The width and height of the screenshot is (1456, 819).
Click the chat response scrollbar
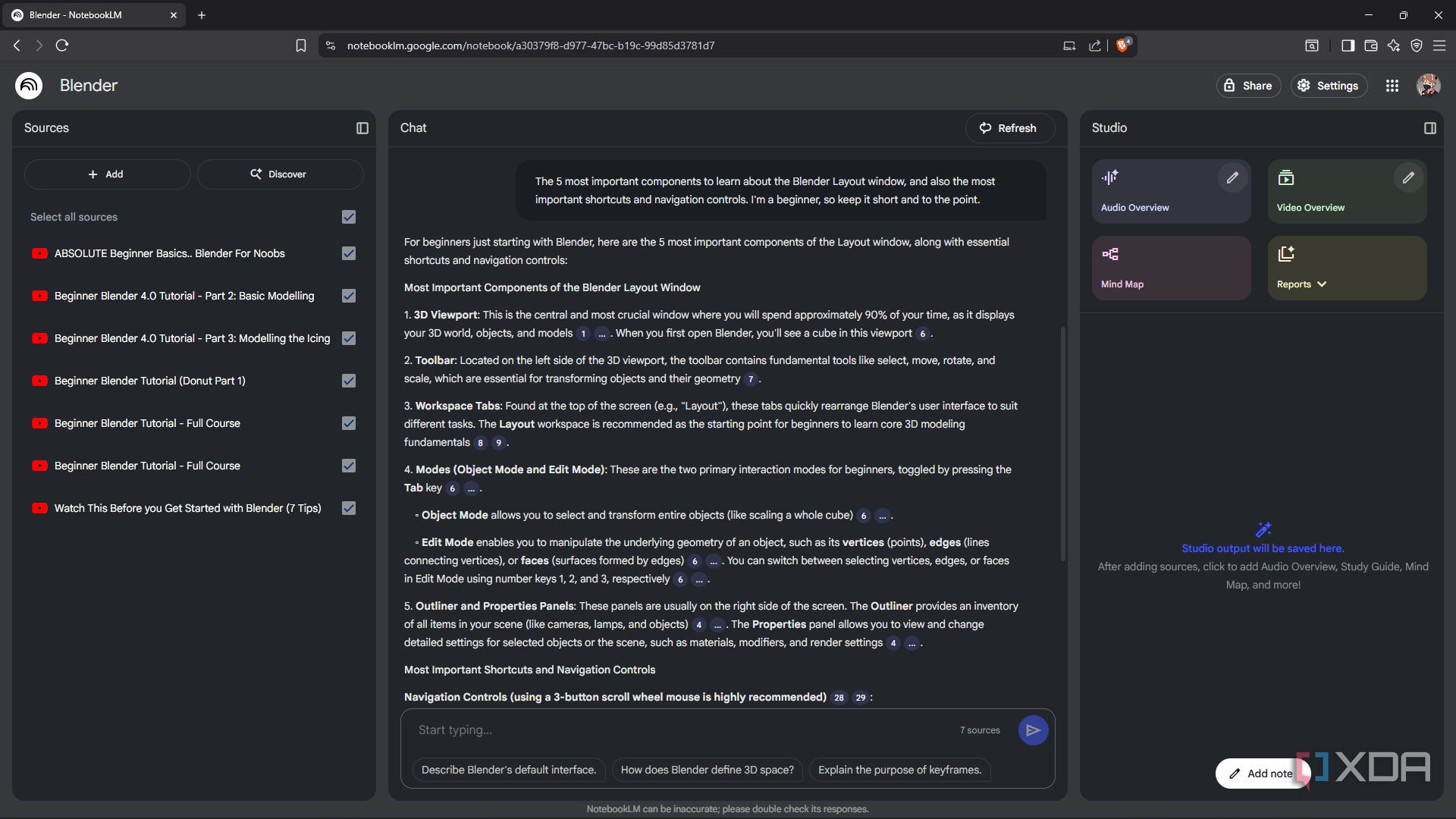tap(1062, 444)
